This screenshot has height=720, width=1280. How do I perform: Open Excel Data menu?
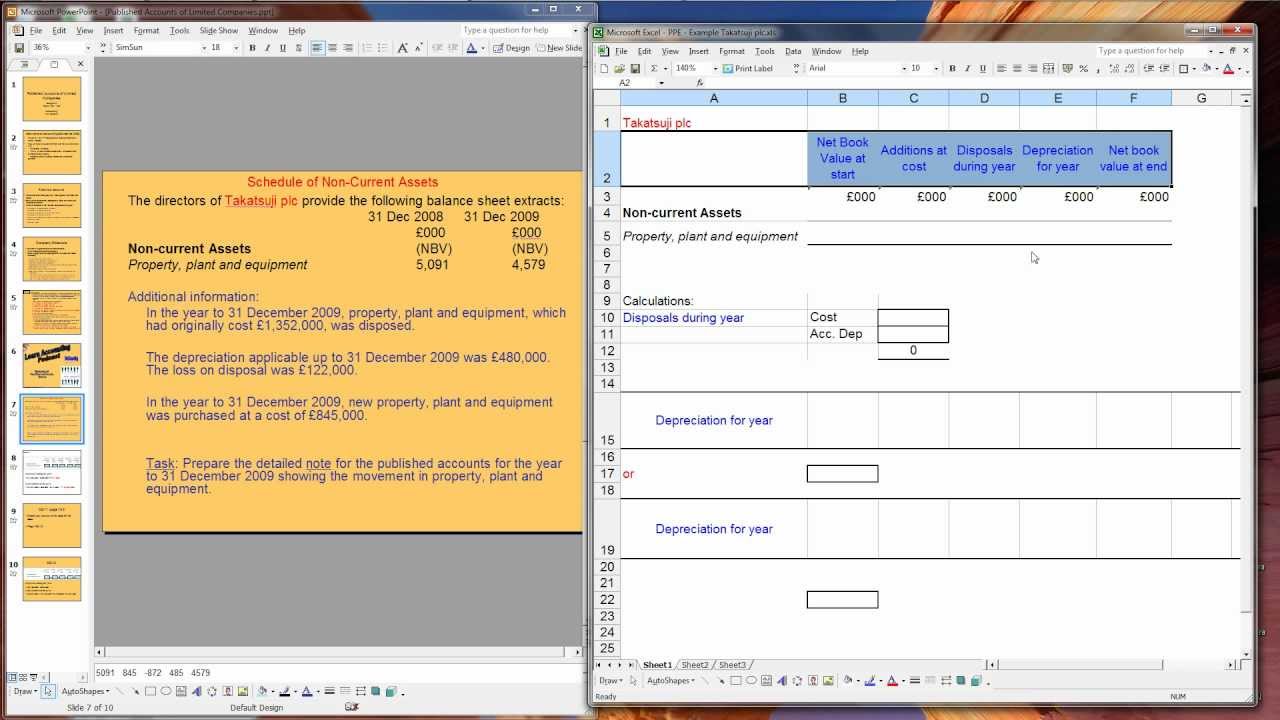[x=793, y=51]
